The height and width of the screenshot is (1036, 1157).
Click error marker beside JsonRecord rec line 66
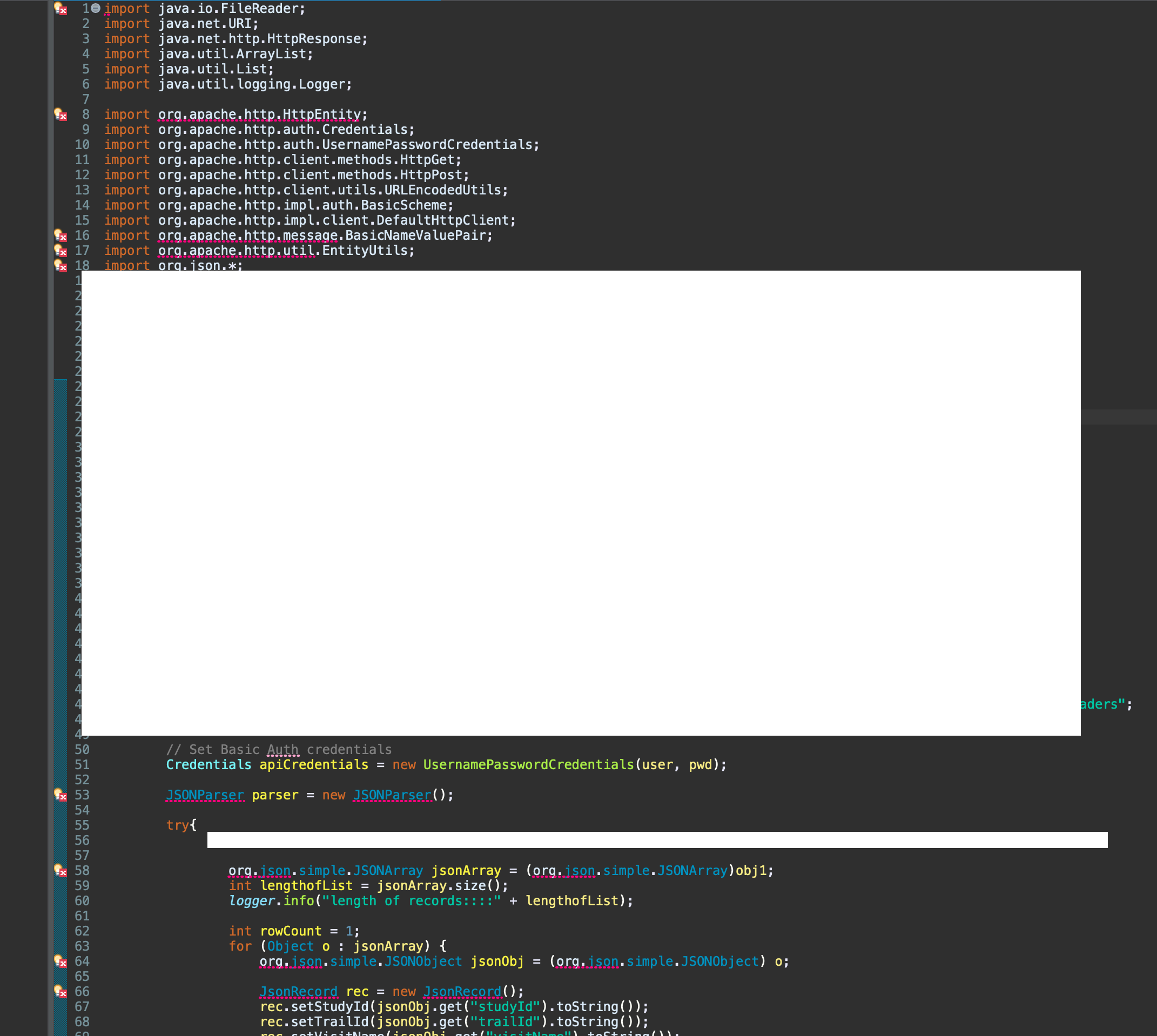coord(60,991)
